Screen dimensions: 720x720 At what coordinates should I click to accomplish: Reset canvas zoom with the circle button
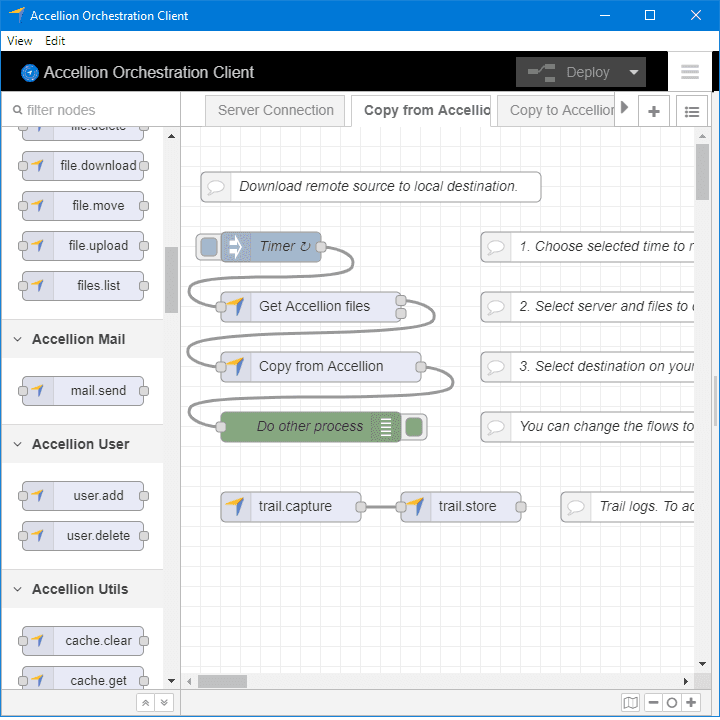point(672,702)
